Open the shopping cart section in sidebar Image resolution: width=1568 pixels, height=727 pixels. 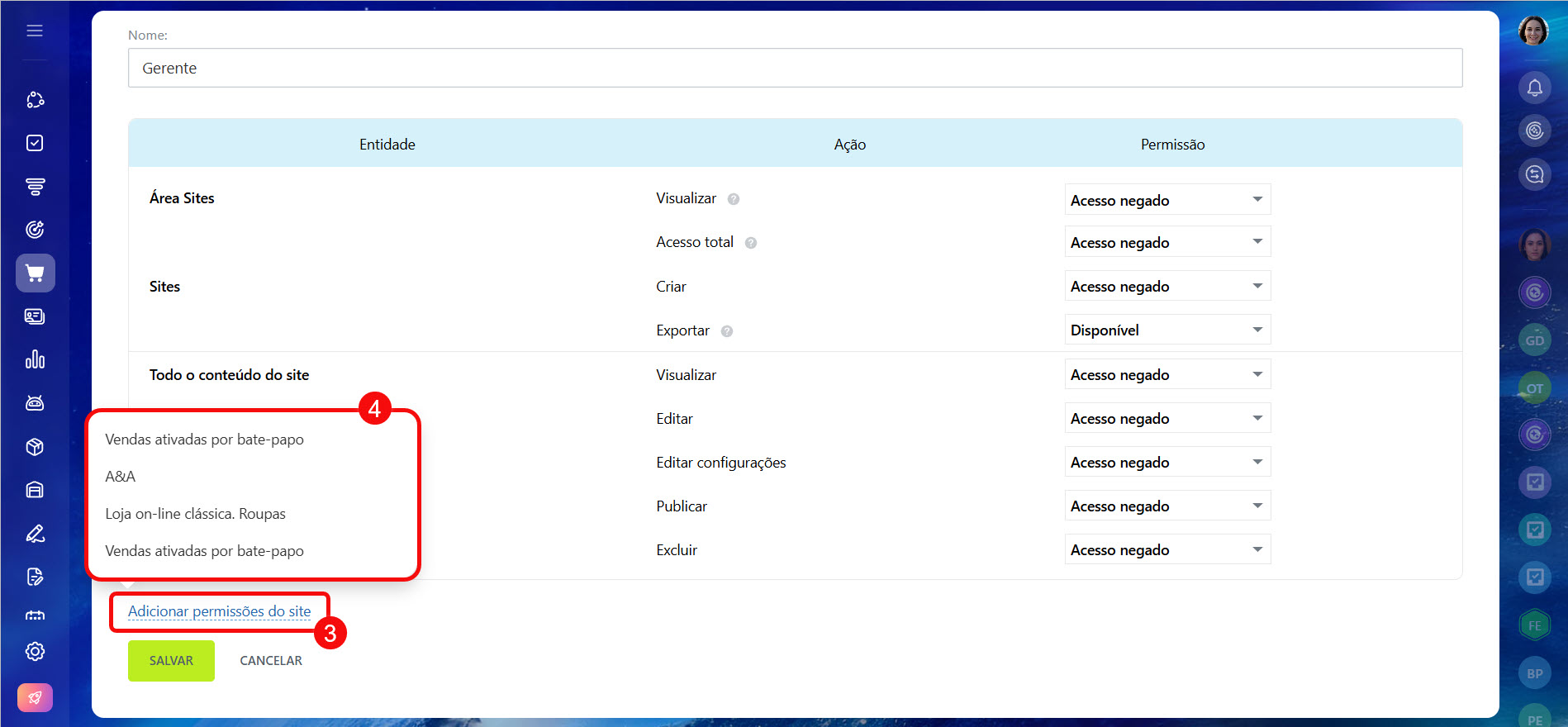(35, 273)
